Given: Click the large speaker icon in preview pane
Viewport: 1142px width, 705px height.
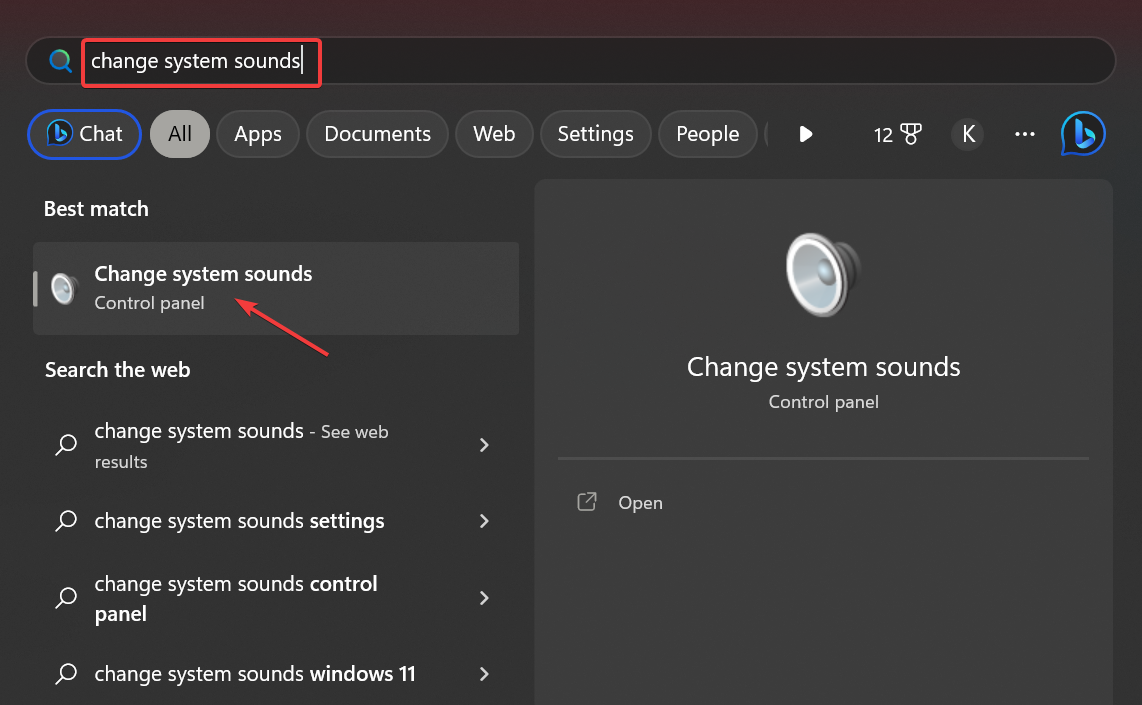Looking at the screenshot, I should point(823,275).
